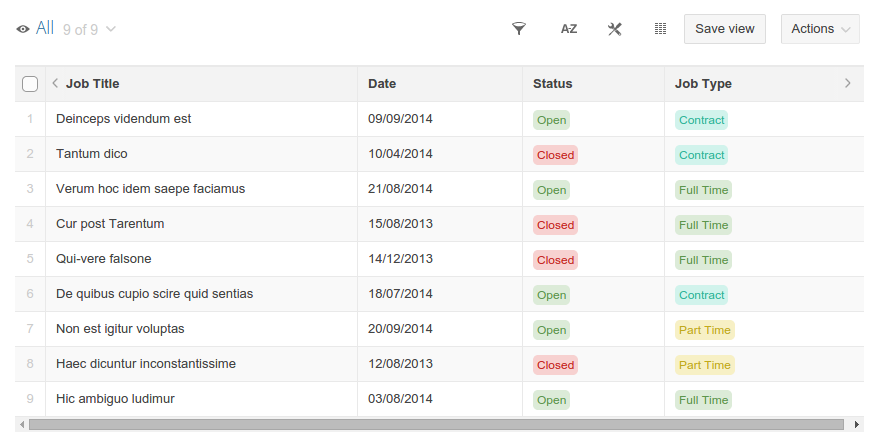This screenshot has width=878, height=446.
Task: Click the left chevron beside Job Title
Action: pos(55,83)
